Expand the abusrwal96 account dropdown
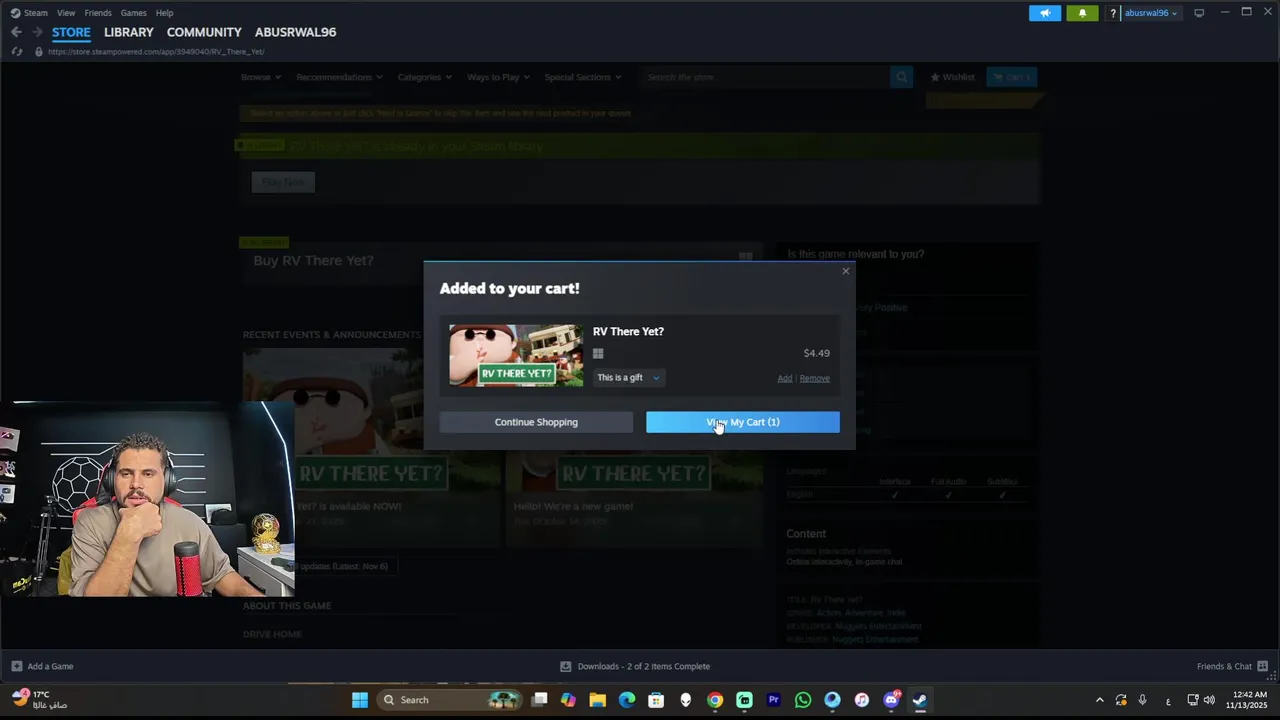Viewport: 1280px width, 720px height. tap(1151, 13)
